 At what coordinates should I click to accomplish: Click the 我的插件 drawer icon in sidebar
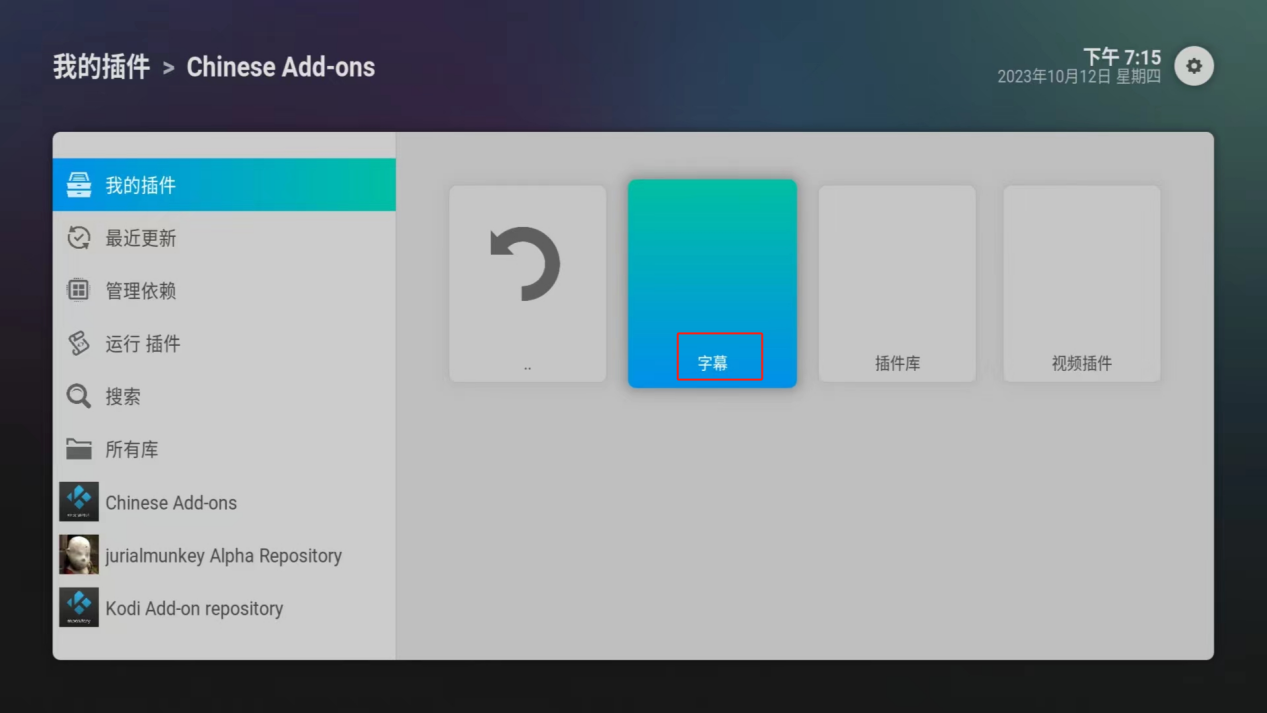pyautogui.click(x=79, y=185)
